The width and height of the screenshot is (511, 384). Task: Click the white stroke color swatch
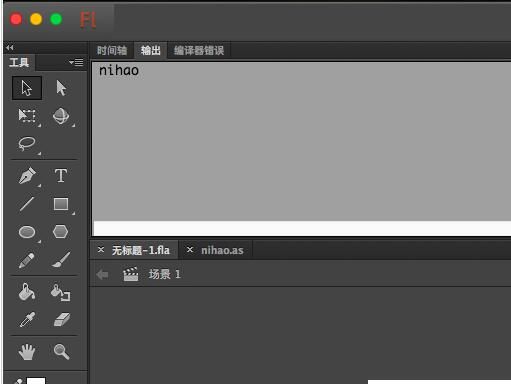[36, 381]
